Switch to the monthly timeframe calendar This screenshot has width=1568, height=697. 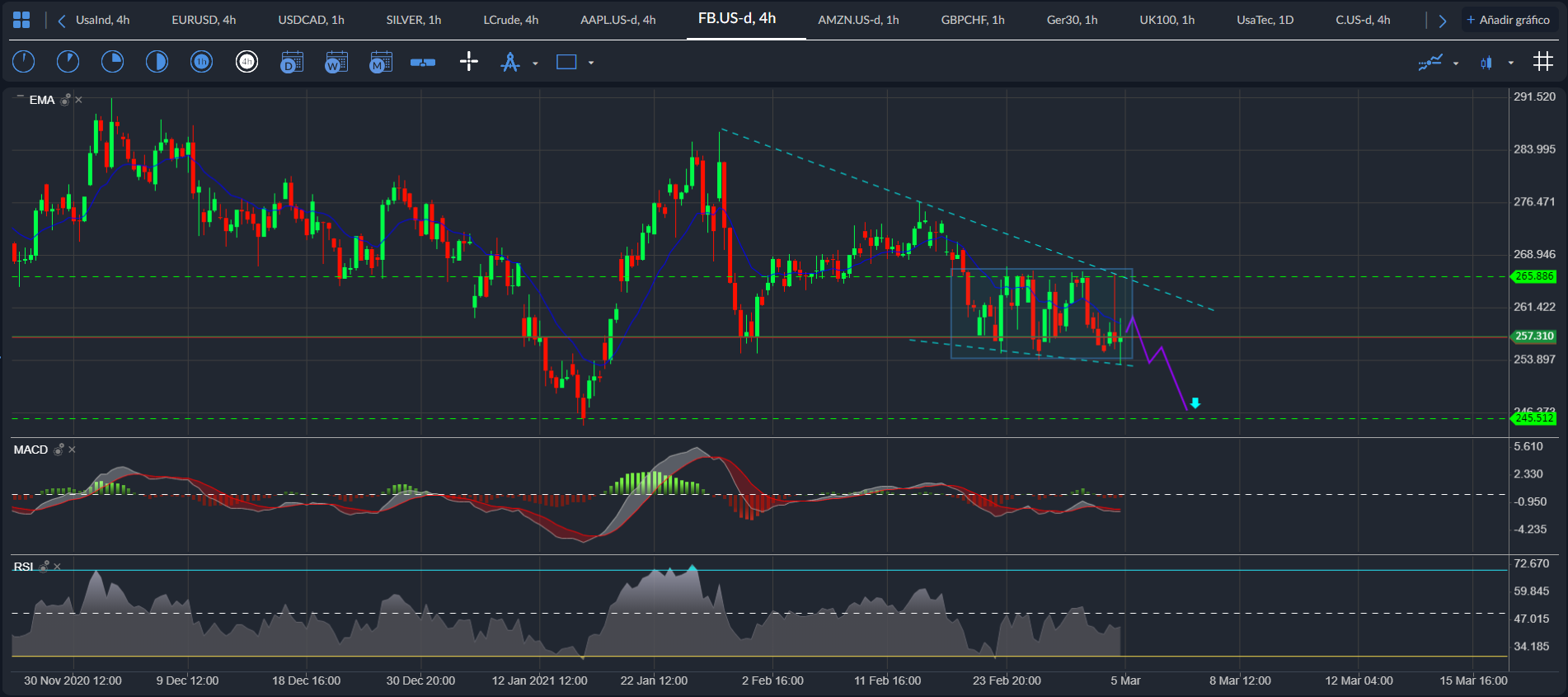381,62
